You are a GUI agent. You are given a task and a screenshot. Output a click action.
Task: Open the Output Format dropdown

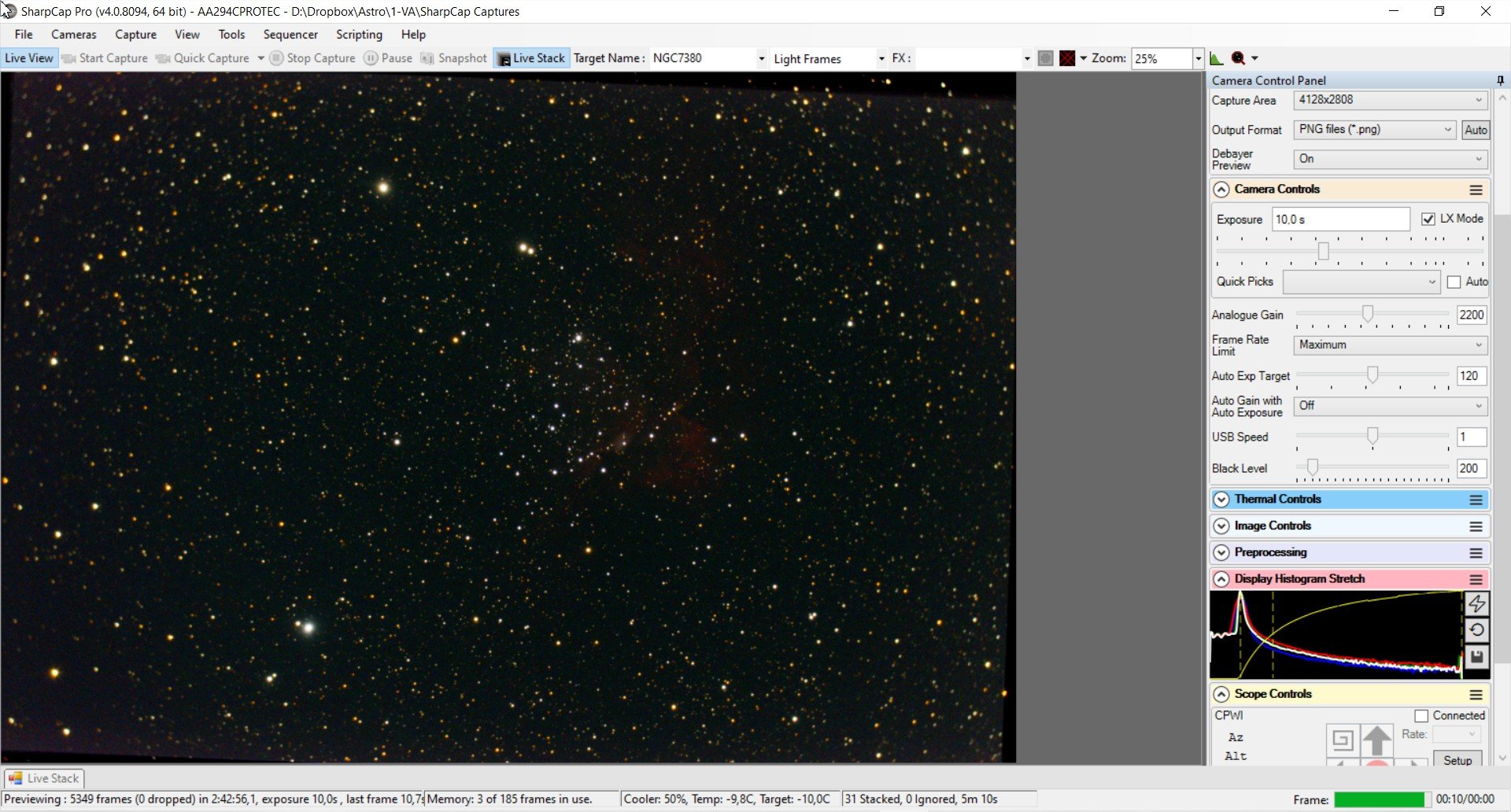point(1374,130)
